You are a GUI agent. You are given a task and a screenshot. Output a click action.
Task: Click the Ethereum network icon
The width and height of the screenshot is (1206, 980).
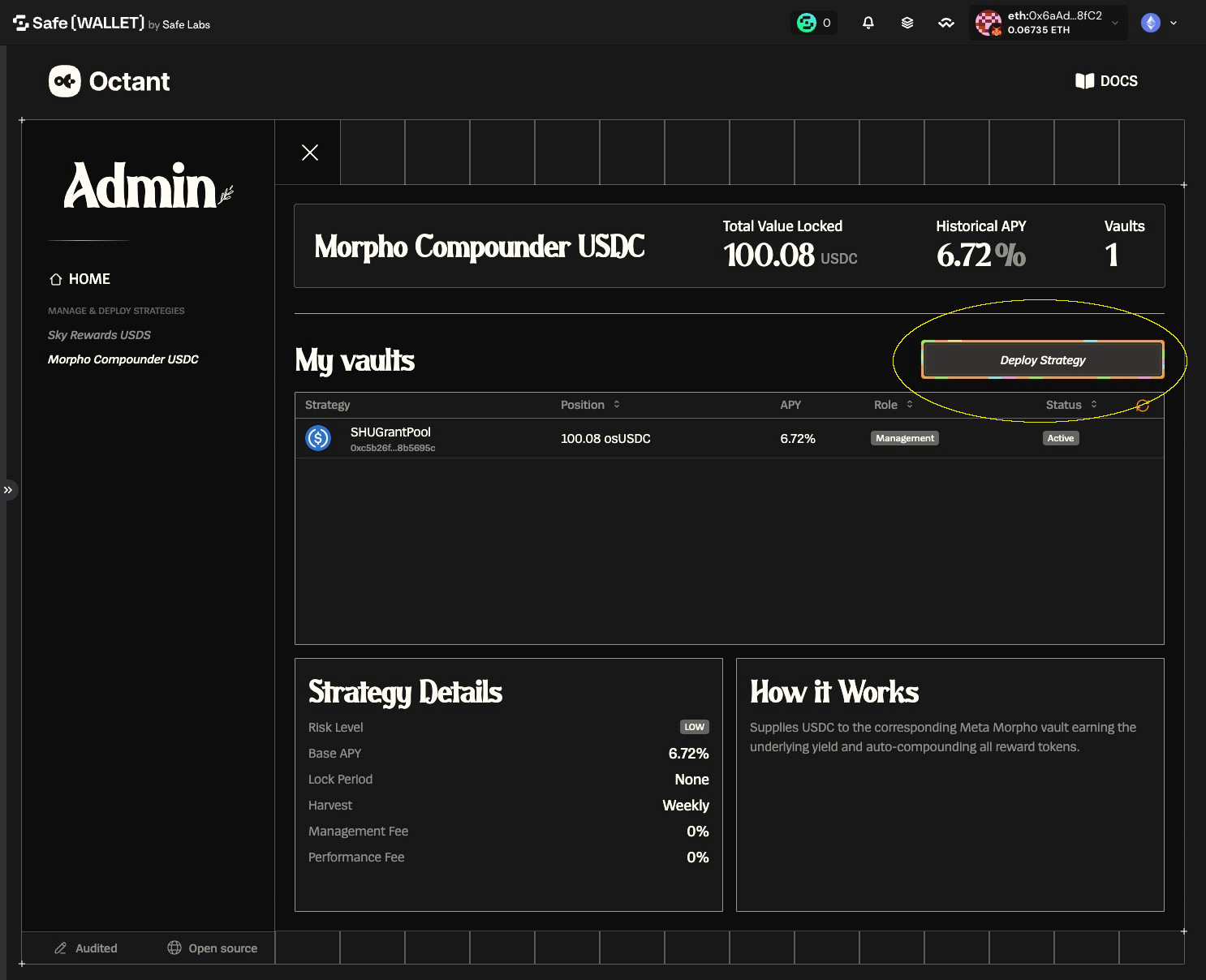1151,23
